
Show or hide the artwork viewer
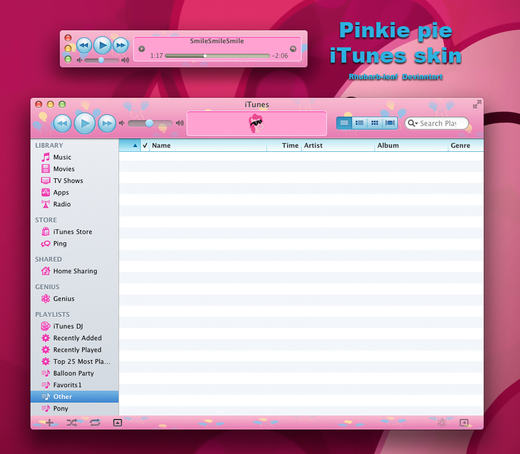tap(117, 423)
